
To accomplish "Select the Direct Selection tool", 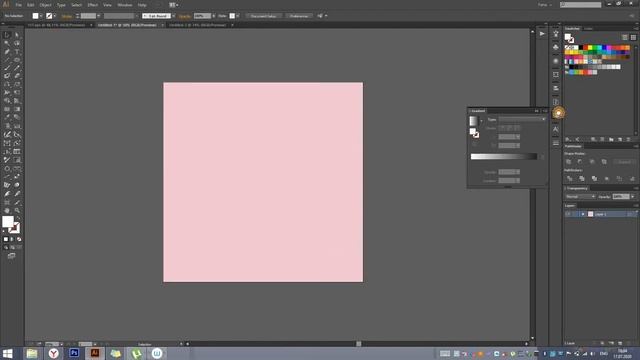I will [x=17, y=35].
